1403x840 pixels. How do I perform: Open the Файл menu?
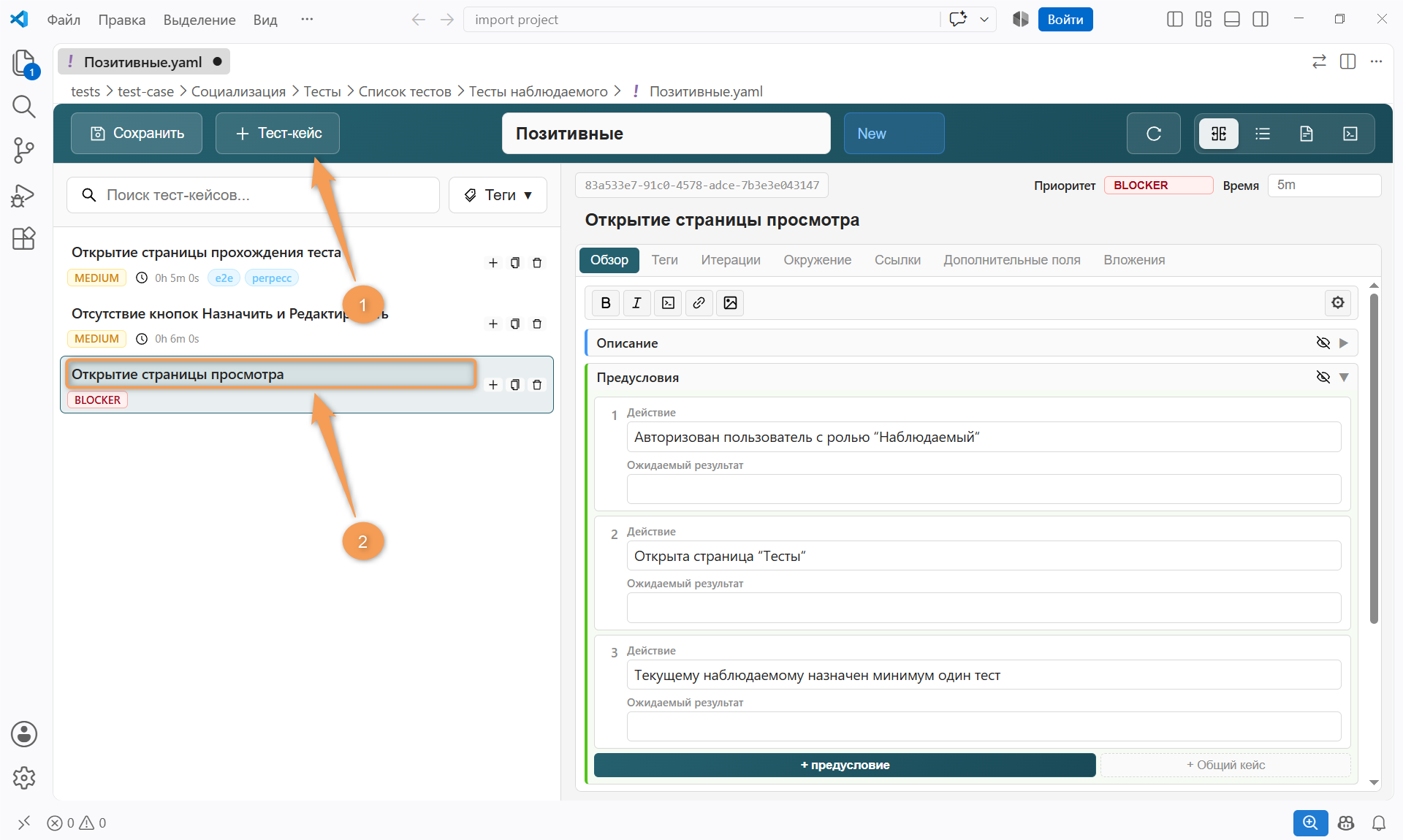[x=64, y=20]
